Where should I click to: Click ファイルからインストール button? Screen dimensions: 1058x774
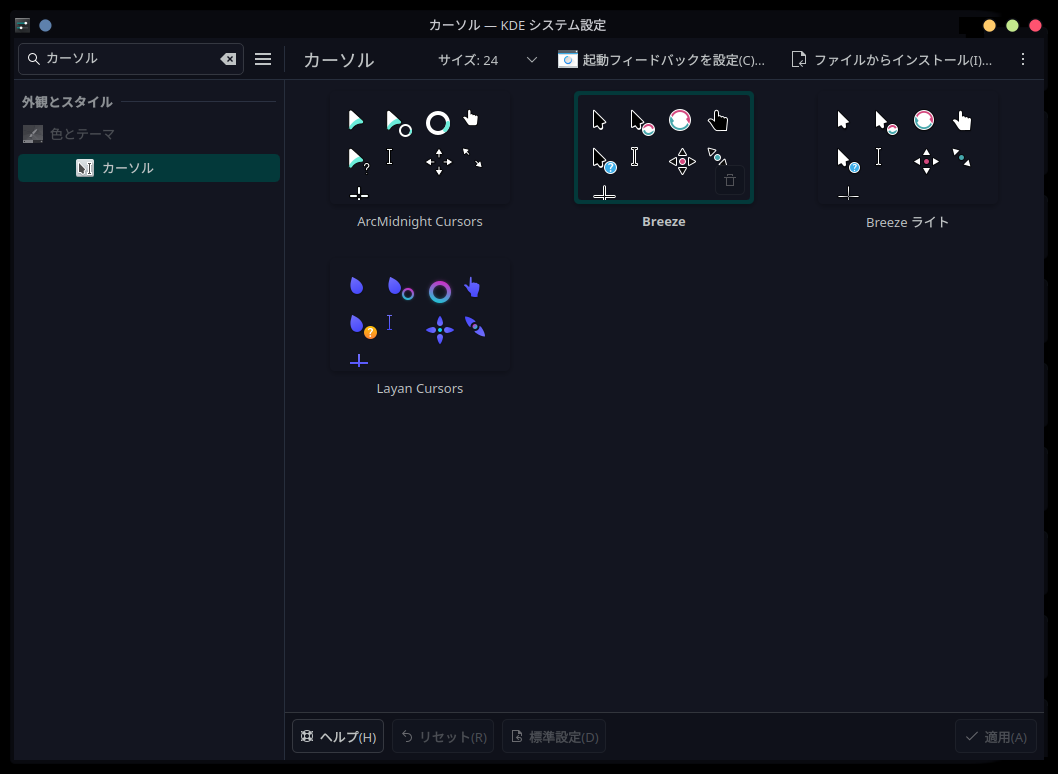point(892,60)
